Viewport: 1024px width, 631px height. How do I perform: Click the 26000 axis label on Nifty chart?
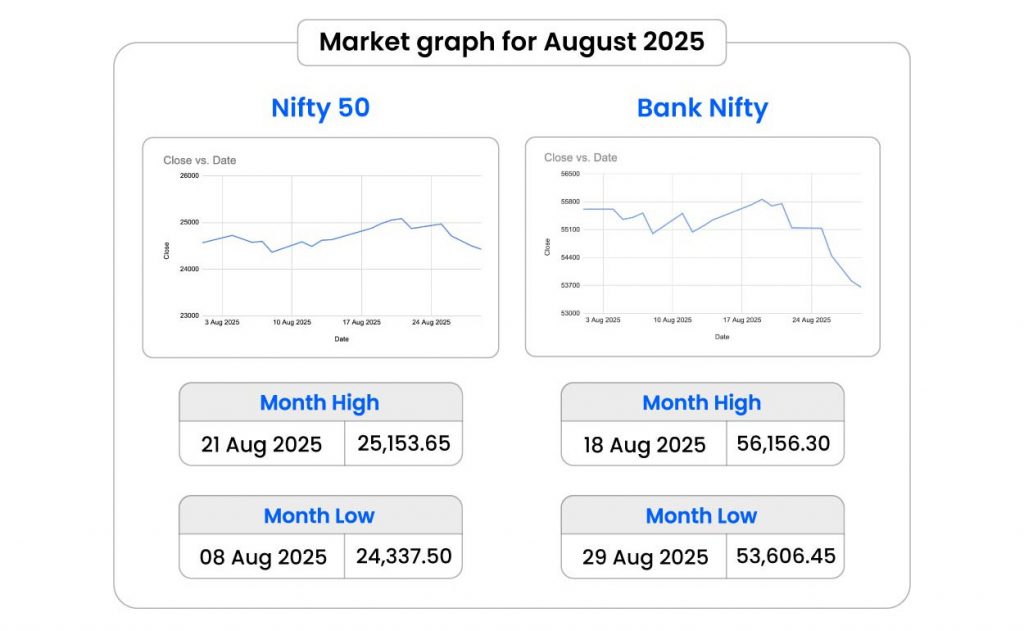point(189,176)
